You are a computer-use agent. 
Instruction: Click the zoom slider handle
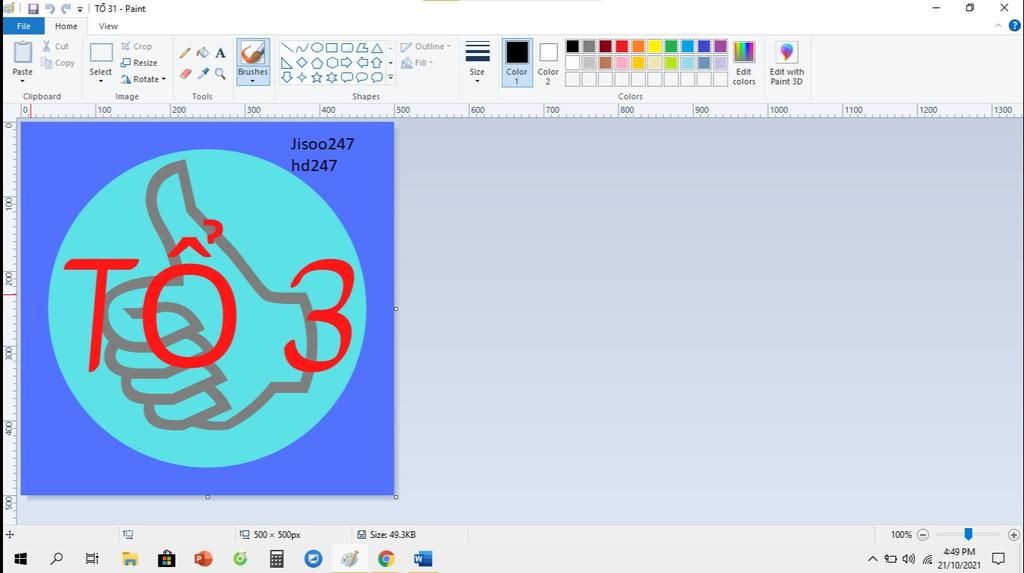tap(968, 534)
